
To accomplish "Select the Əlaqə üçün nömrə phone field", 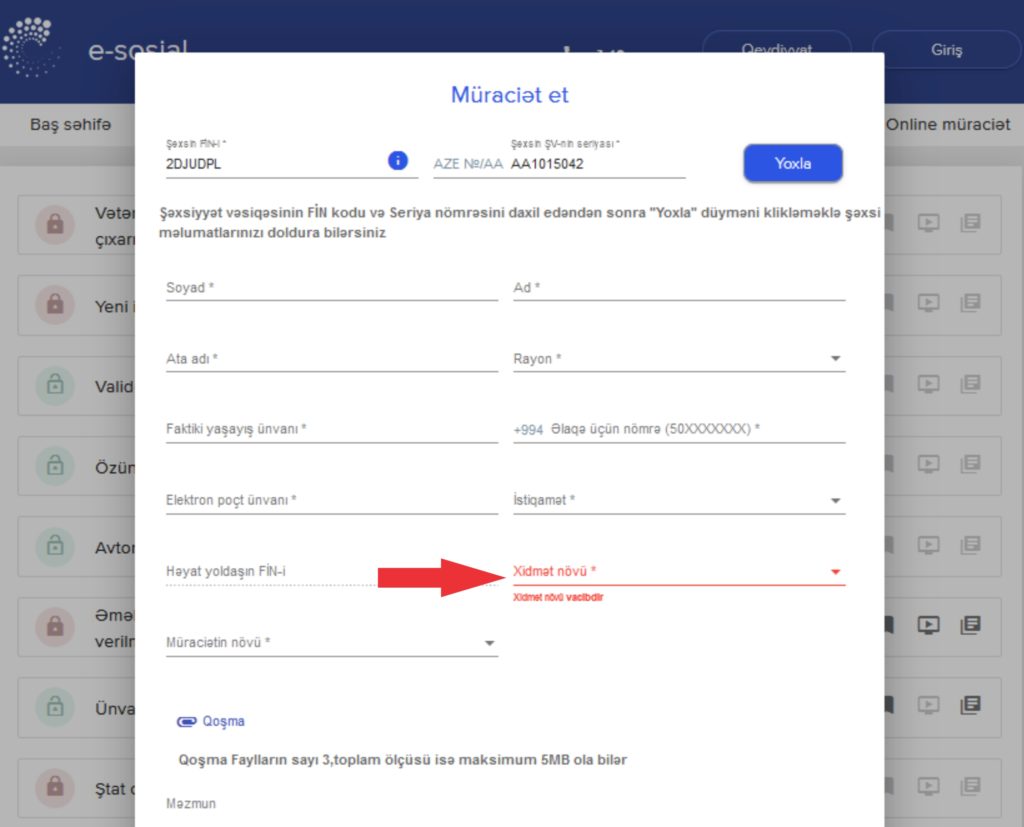I will coord(696,429).
